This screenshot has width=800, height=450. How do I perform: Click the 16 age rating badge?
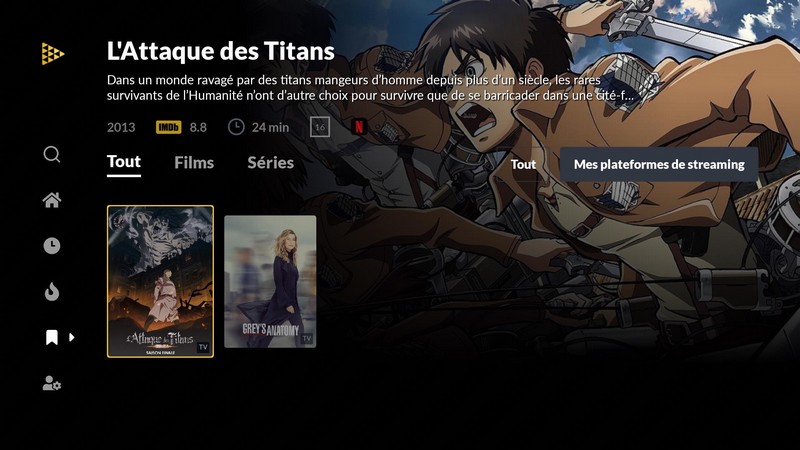(x=320, y=127)
